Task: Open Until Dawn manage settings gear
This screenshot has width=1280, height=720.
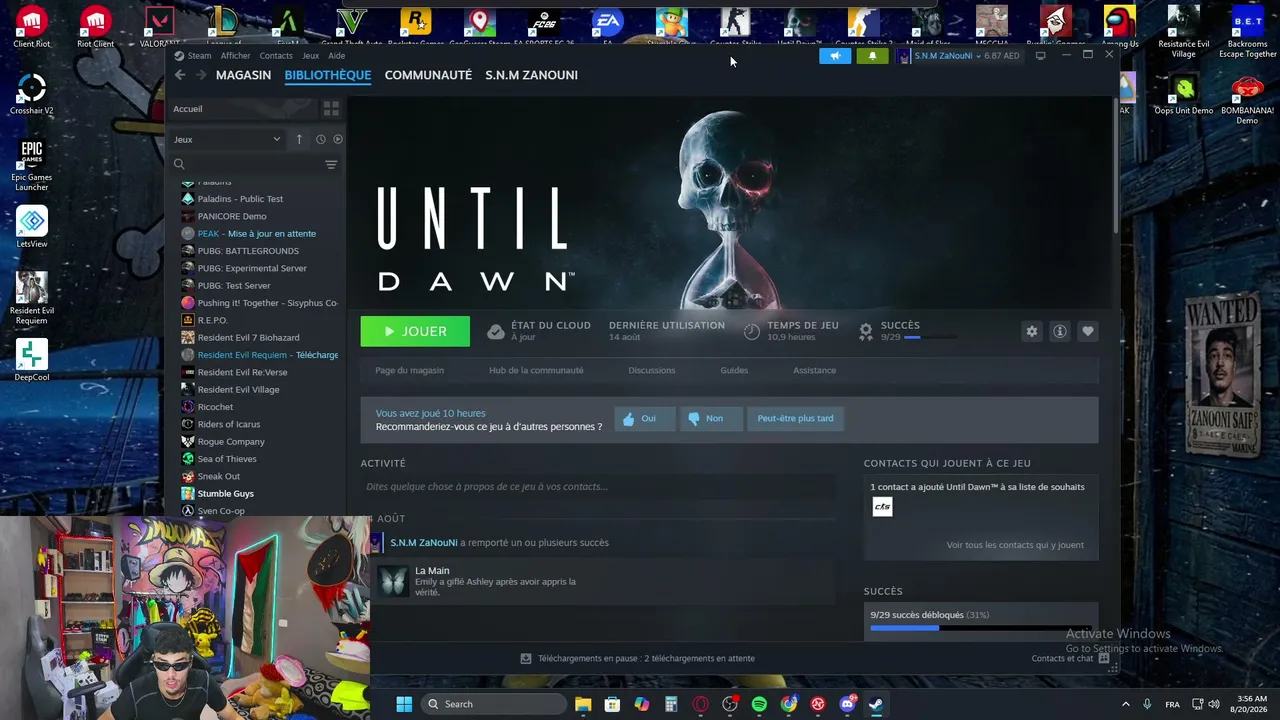Action: point(1032,331)
